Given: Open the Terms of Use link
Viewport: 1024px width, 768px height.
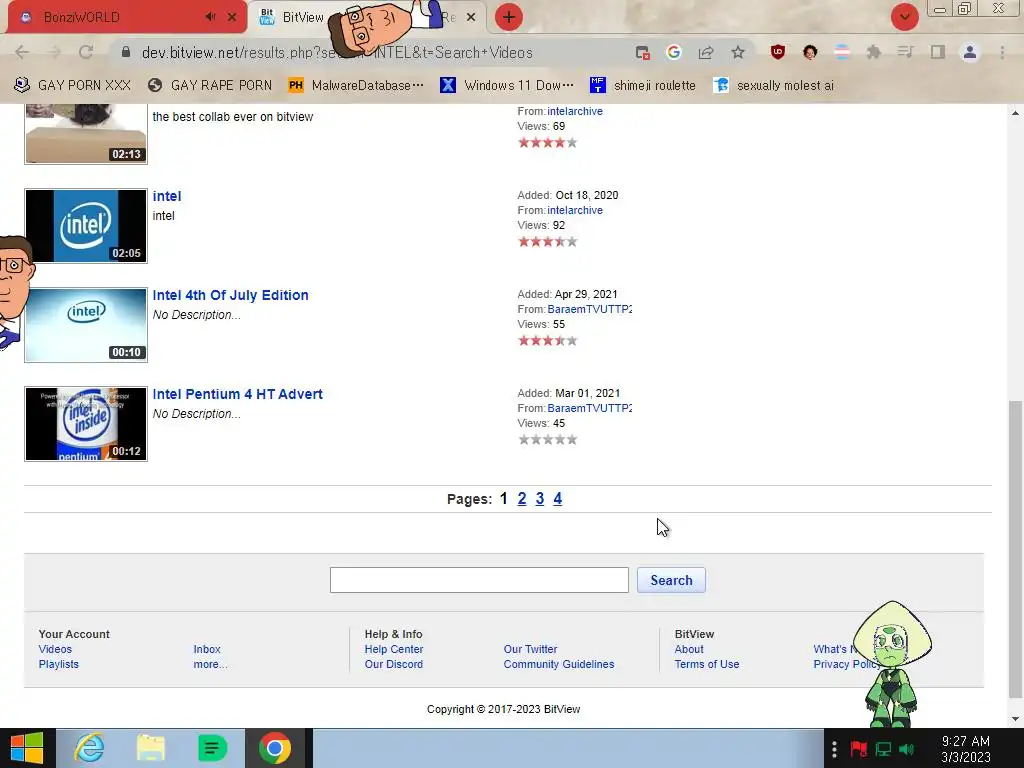Looking at the screenshot, I should pyautogui.click(x=707, y=664).
